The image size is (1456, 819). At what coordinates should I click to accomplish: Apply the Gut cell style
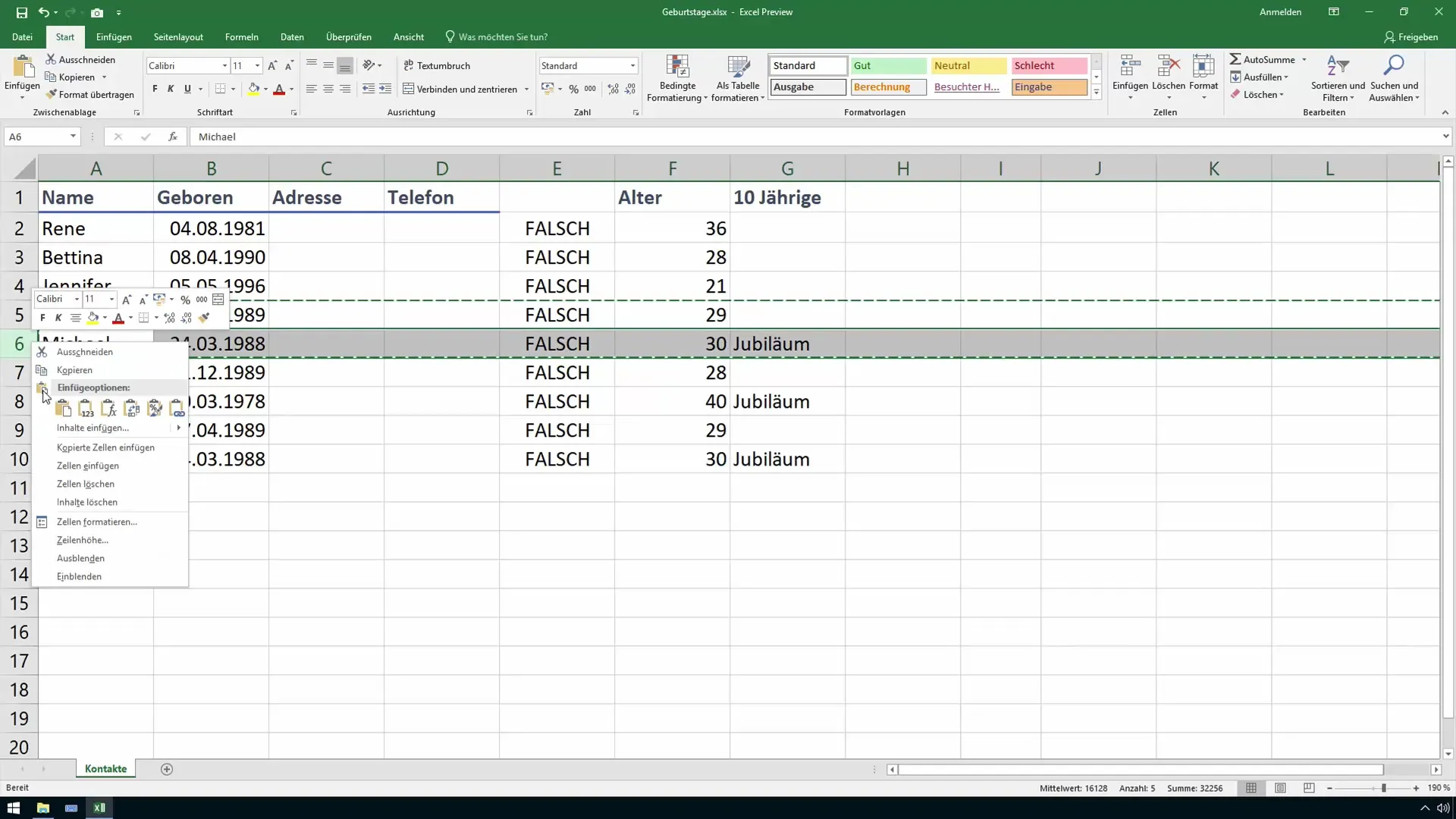[888, 66]
